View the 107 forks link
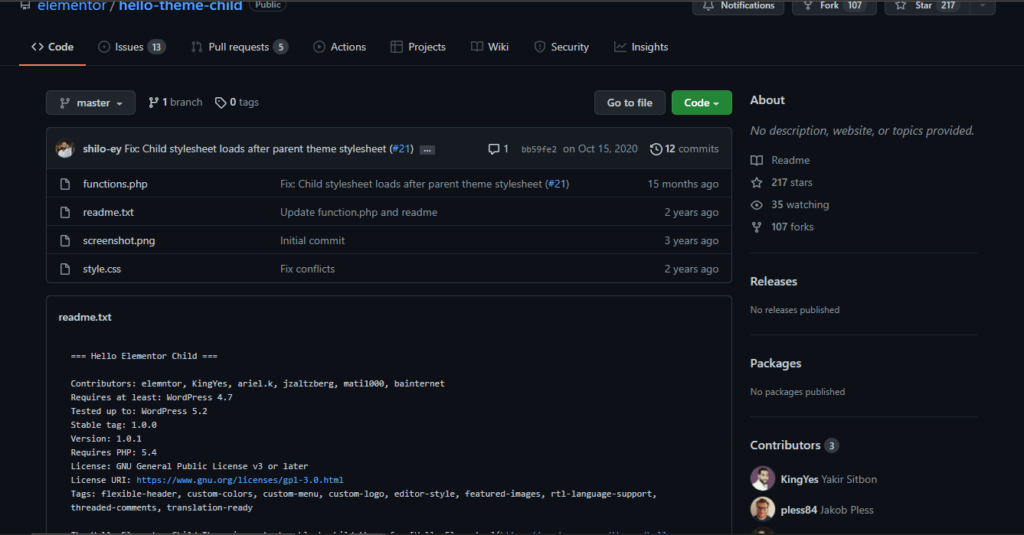The width and height of the screenshot is (1024, 535). click(x=792, y=227)
